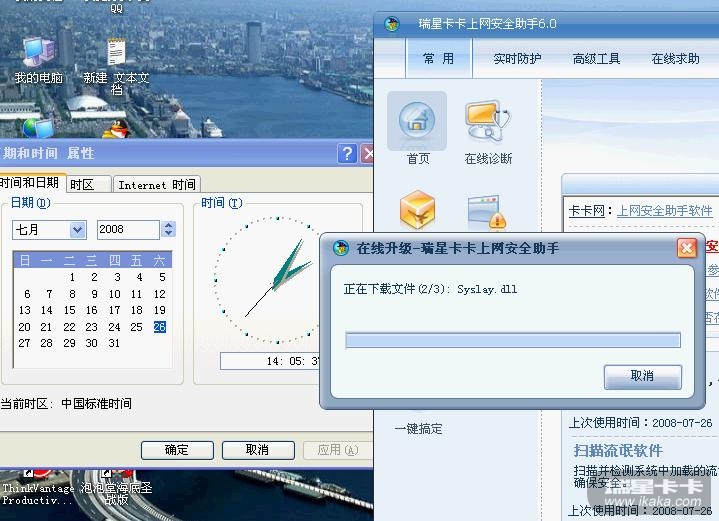The height and width of the screenshot is (521, 719).
Task: Click the year field showing 2008
Action: pyautogui.click(x=128, y=229)
